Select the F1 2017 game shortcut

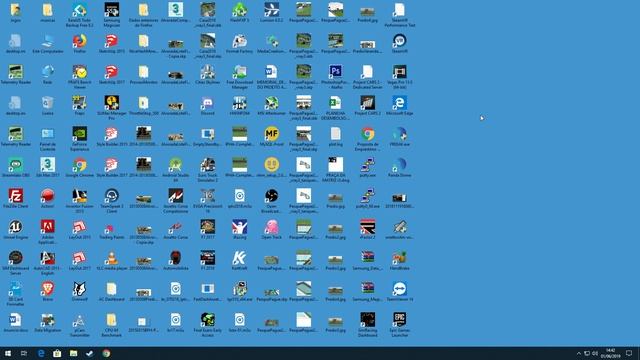point(207,227)
